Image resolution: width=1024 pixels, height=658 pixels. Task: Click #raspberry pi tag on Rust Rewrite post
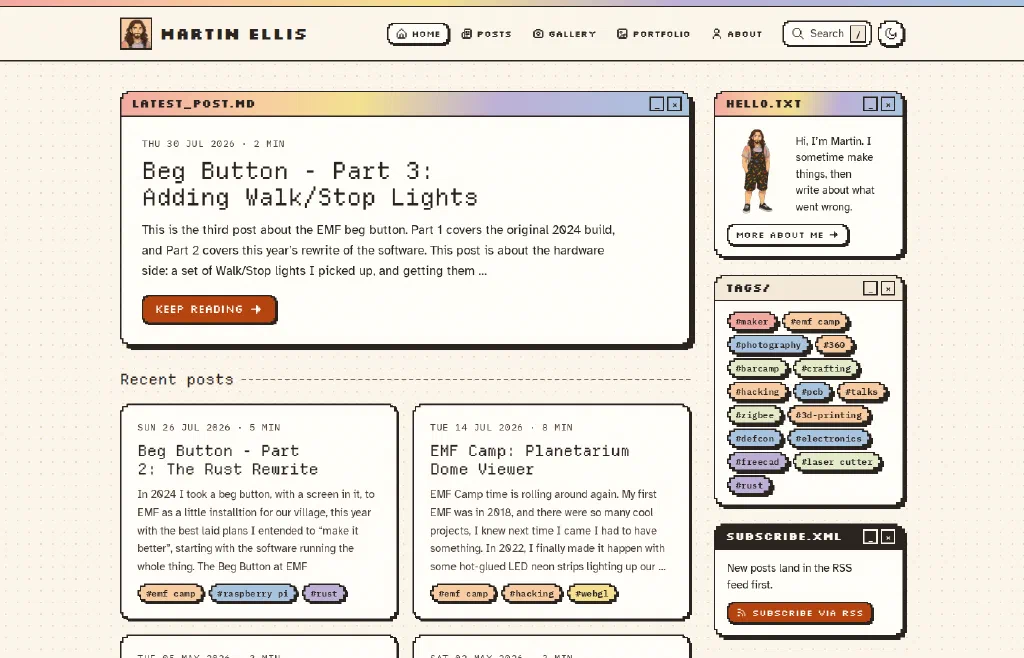[x=253, y=594]
